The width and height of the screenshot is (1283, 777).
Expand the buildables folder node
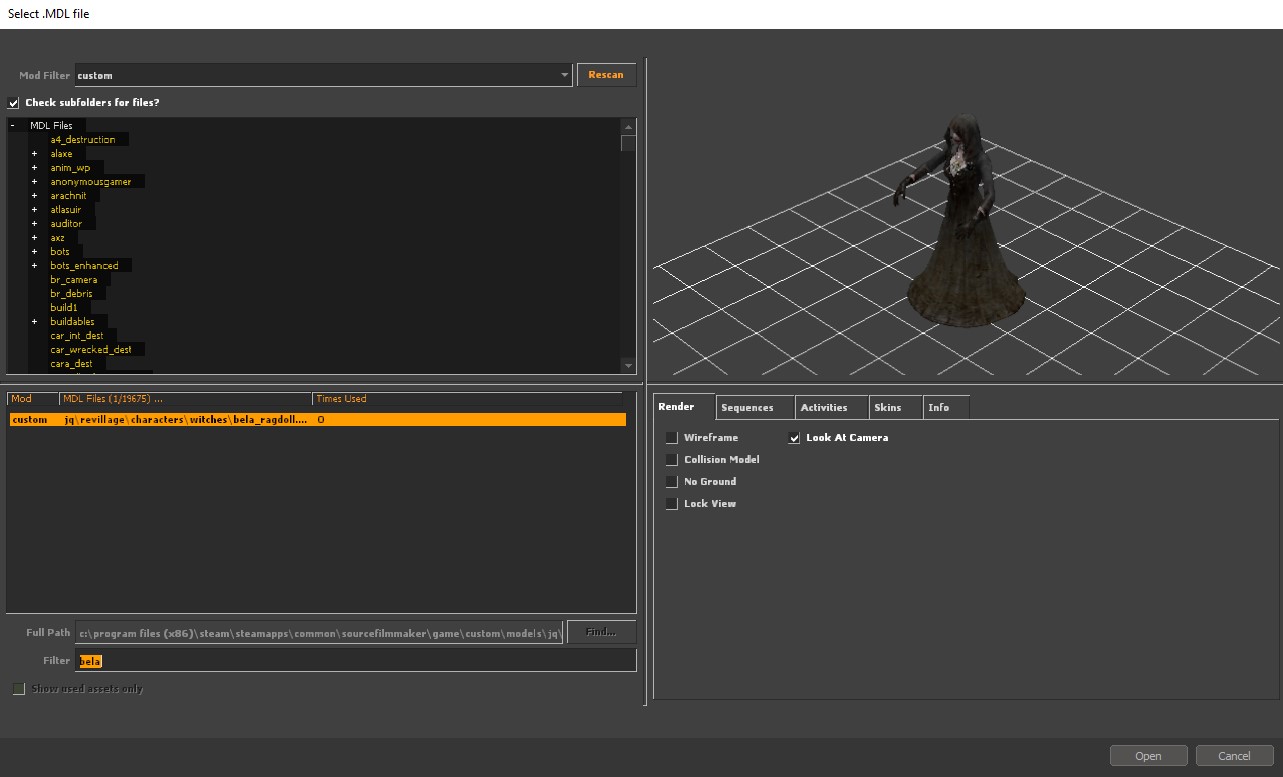pos(34,322)
